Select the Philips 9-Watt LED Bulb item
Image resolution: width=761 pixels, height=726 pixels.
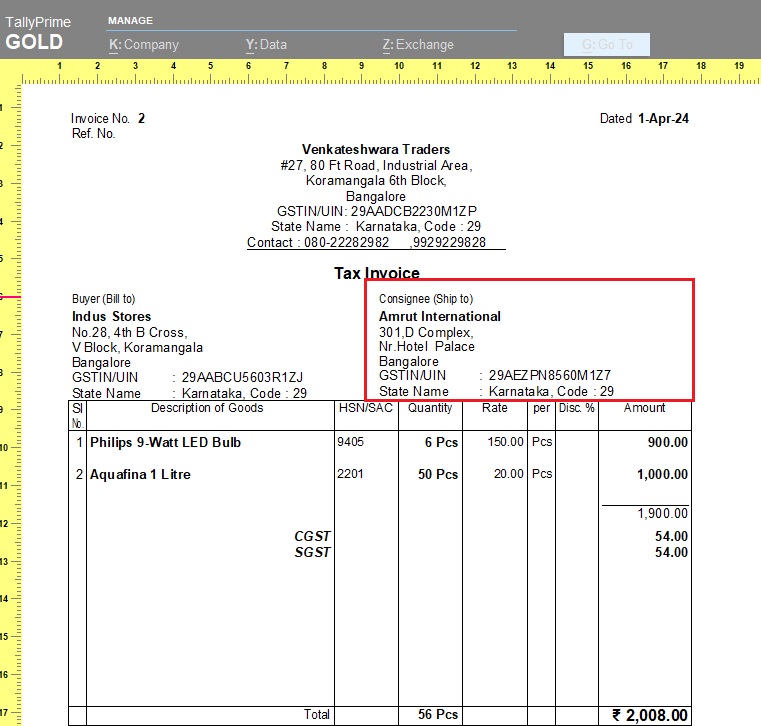click(x=165, y=442)
